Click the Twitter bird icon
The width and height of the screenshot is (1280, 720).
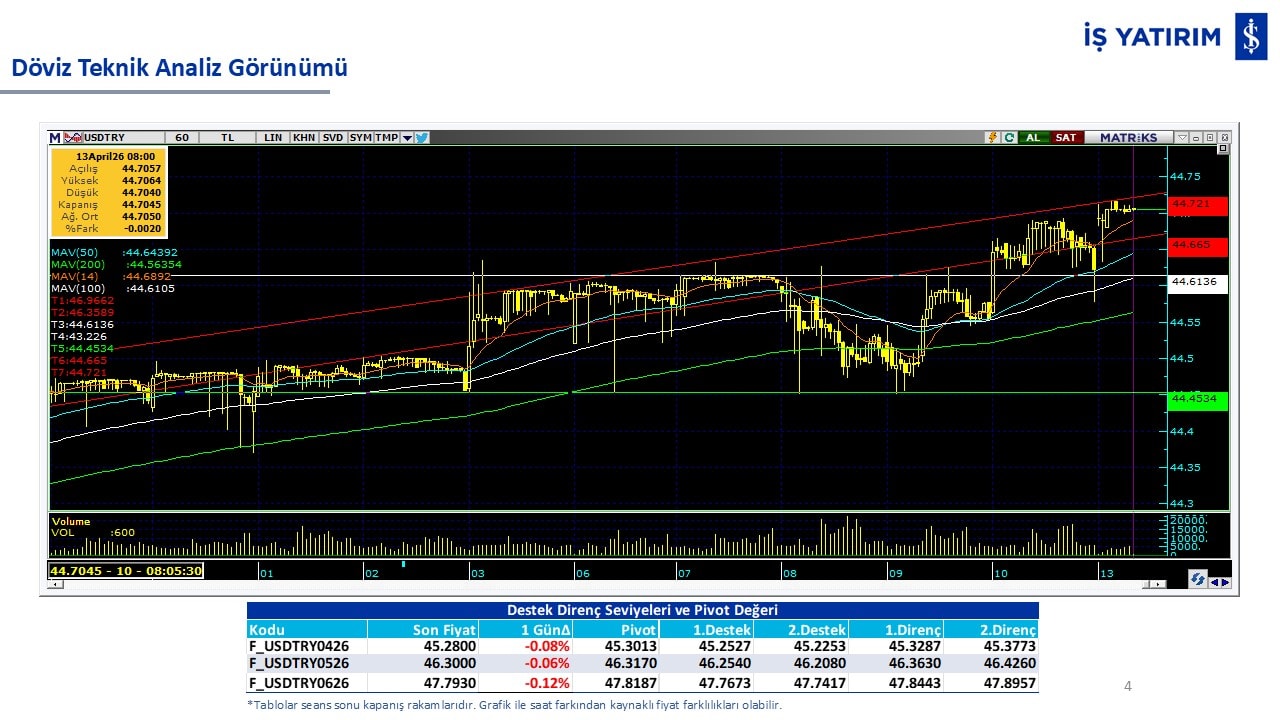click(422, 137)
